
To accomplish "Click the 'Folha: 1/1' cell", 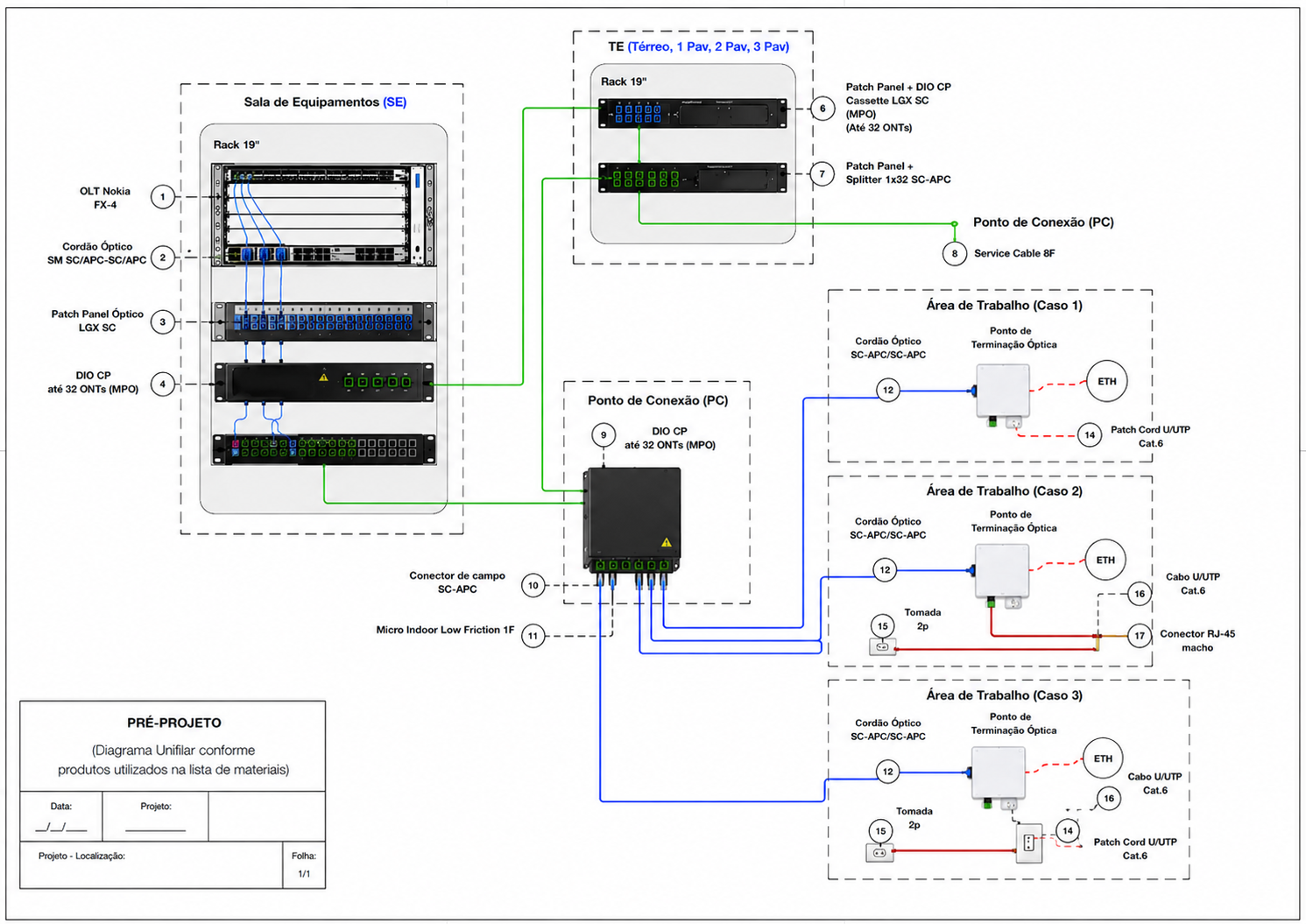I will 304,865.
